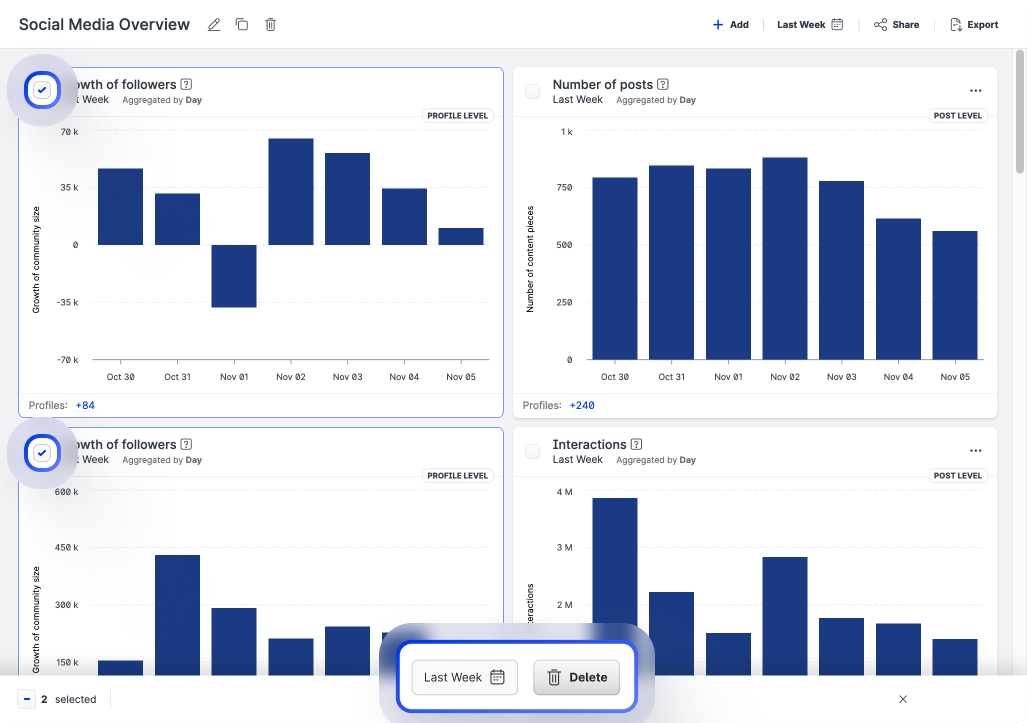This screenshot has height=723, width=1027.
Task: Duplicate dashboard using the copy icon
Action: (x=242, y=25)
